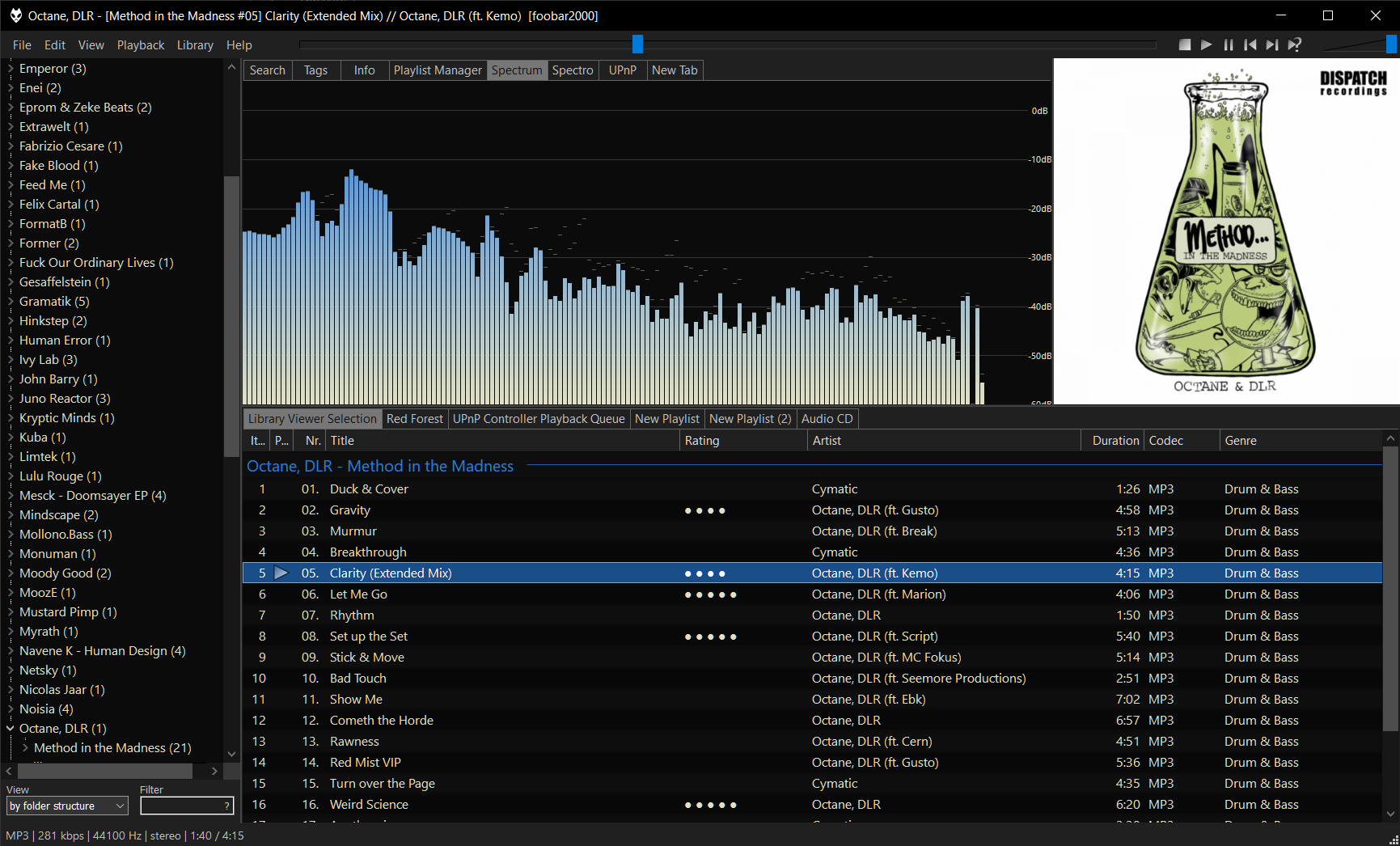Viewport: 1400px width, 846px height.
Task: Expand the Noisia (4) tree node
Action: (x=11, y=709)
